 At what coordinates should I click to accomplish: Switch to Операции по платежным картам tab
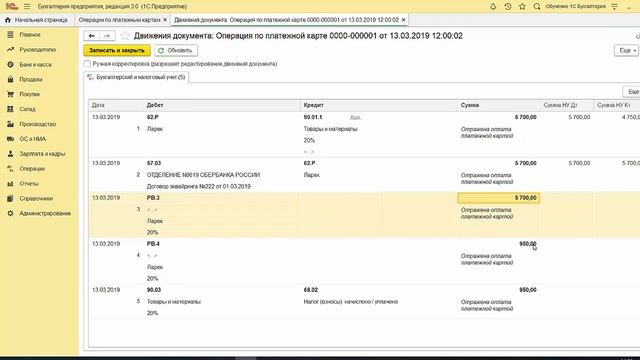[x=119, y=20]
